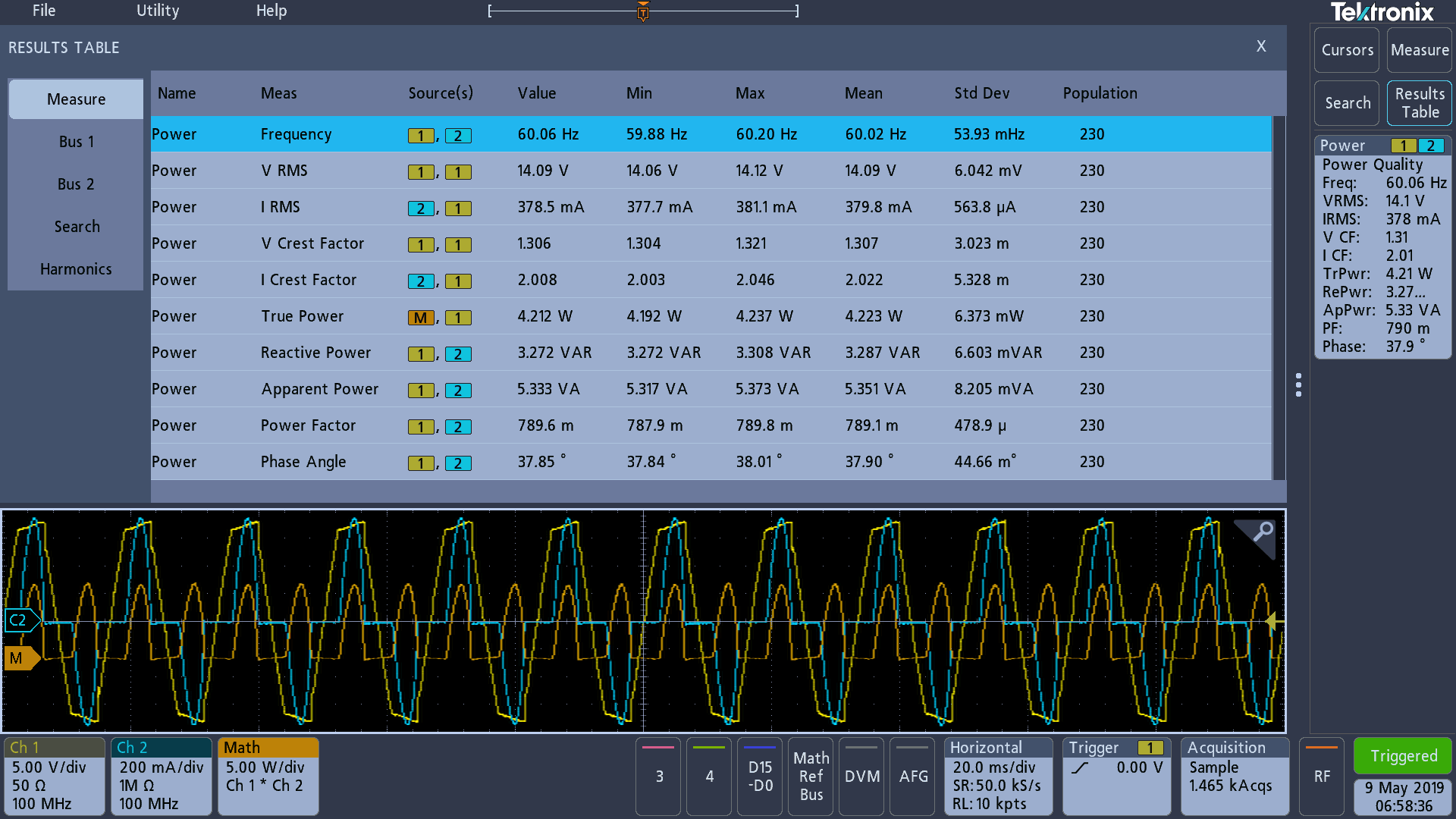The image size is (1456, 819).
Task: Open the Acquisition settings badge
Action: point(1235,776)
